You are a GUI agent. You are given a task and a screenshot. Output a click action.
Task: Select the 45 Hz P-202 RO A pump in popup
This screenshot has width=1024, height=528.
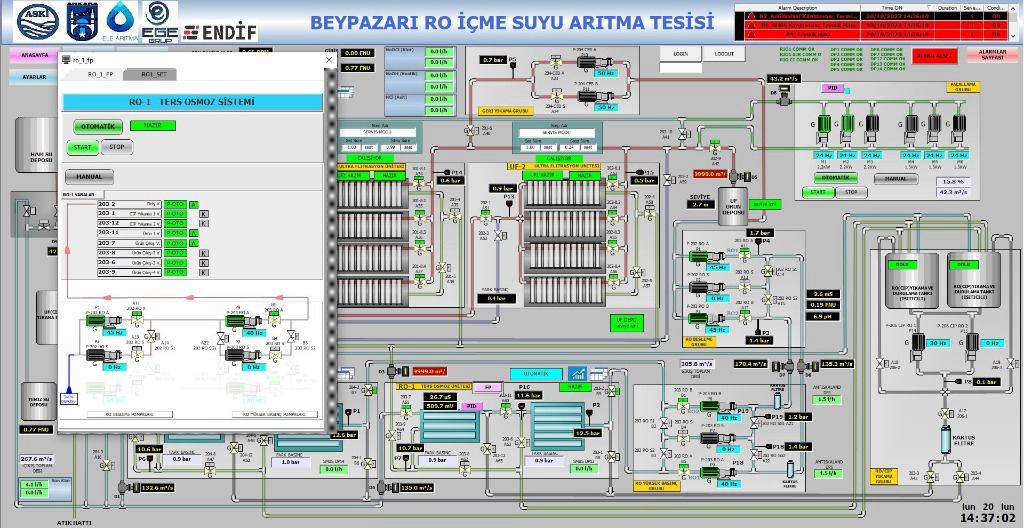pyautogui.click(x=105, y=321)
